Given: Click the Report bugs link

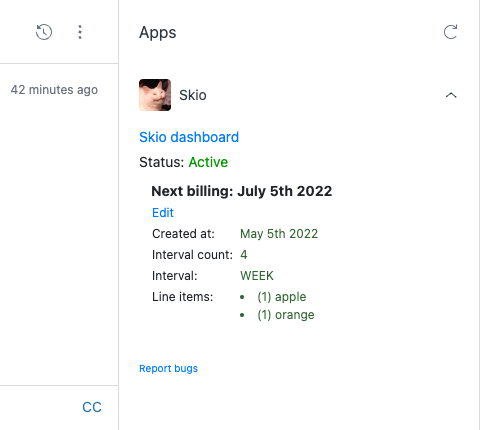Looking at the screenshot, I should [x=168, y=368].
